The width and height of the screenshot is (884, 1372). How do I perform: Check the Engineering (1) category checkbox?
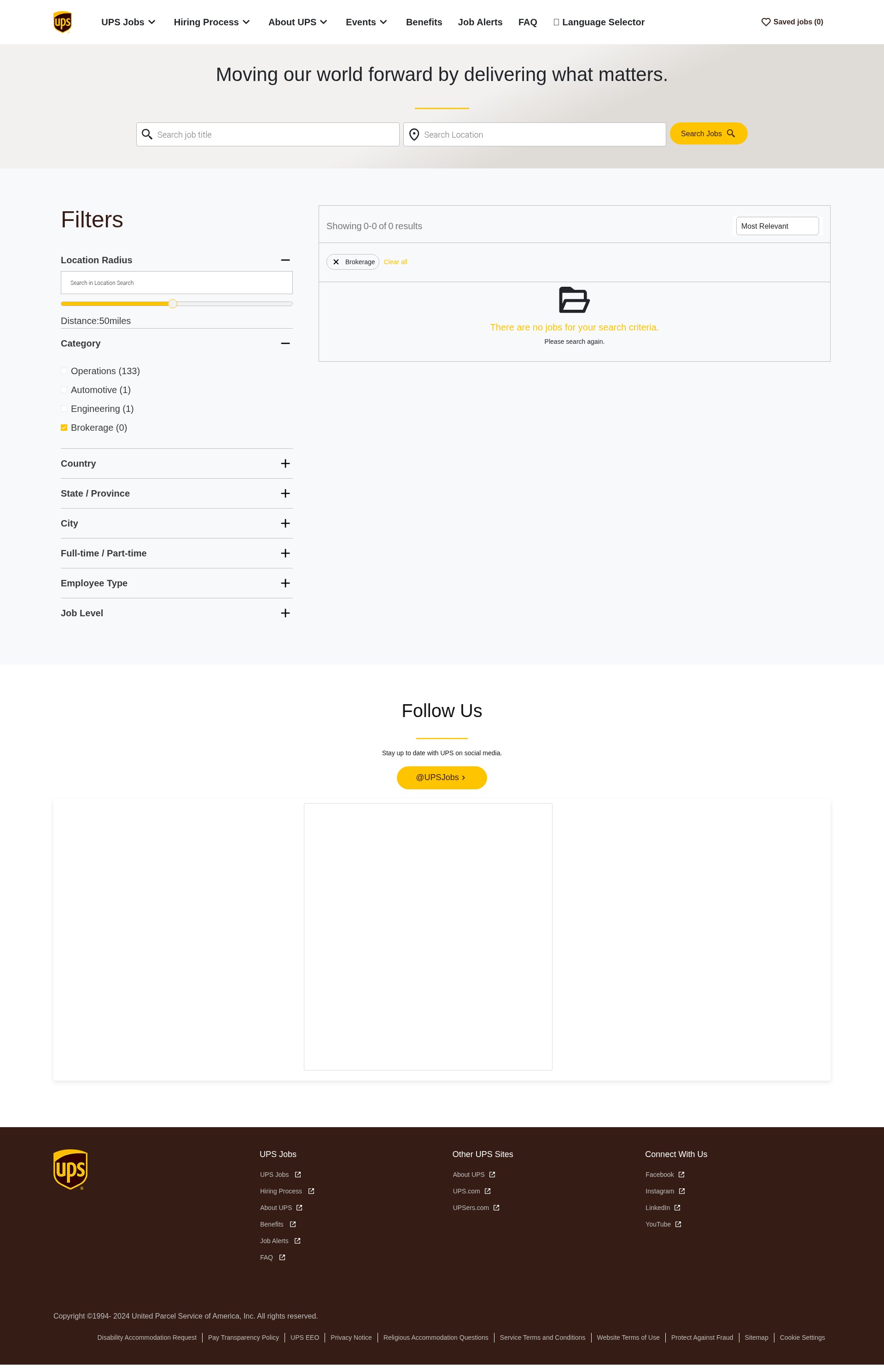64,409
